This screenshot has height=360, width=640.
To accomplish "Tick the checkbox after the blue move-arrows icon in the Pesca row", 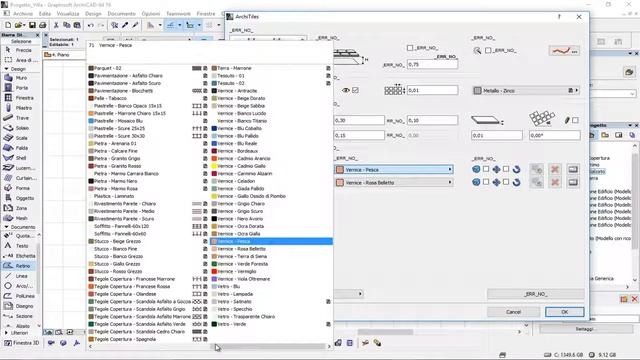I will pos(506,169).
